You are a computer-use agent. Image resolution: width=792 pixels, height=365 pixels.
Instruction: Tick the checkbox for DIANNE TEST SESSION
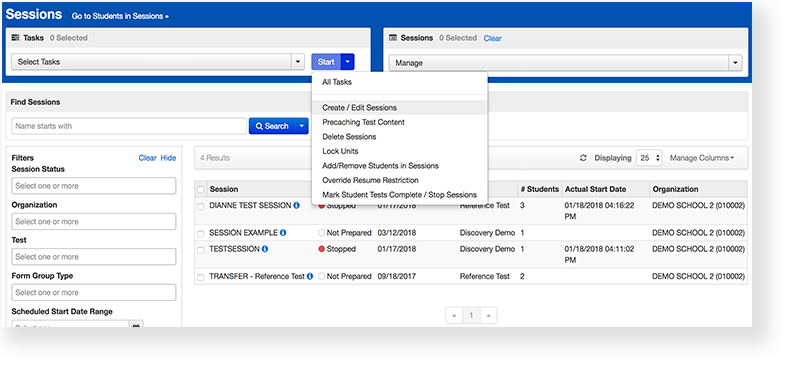pyautogui.click(x=201, y=206)
